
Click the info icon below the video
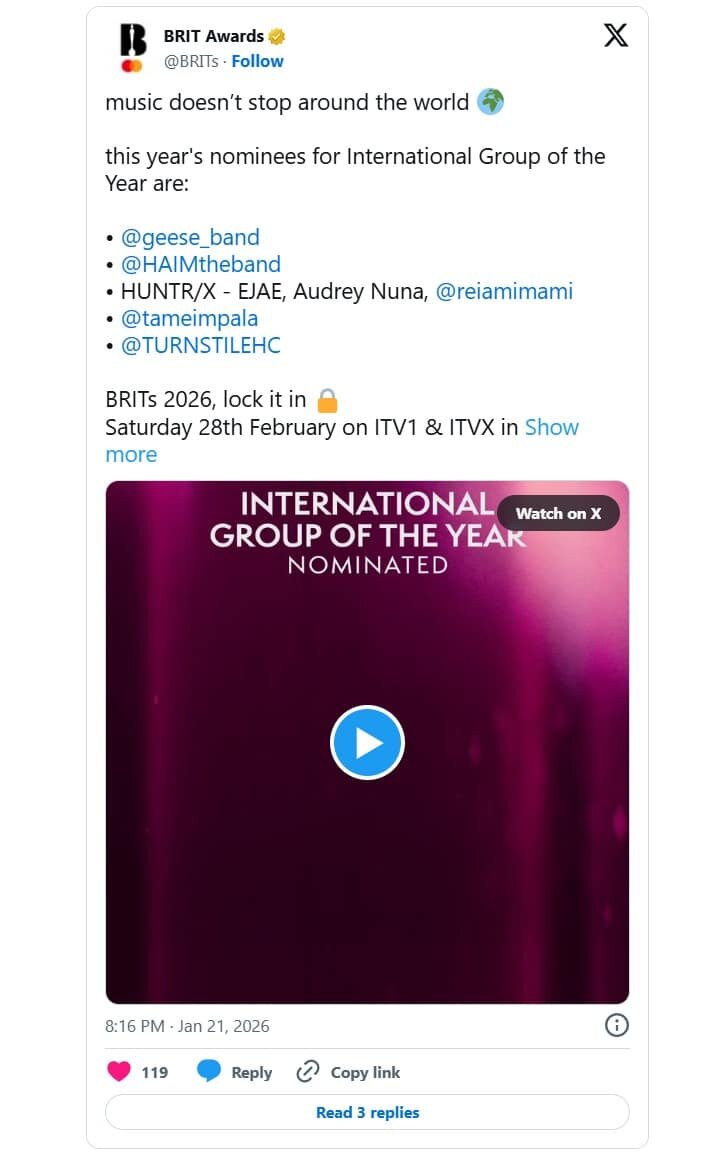(617, 1025)
